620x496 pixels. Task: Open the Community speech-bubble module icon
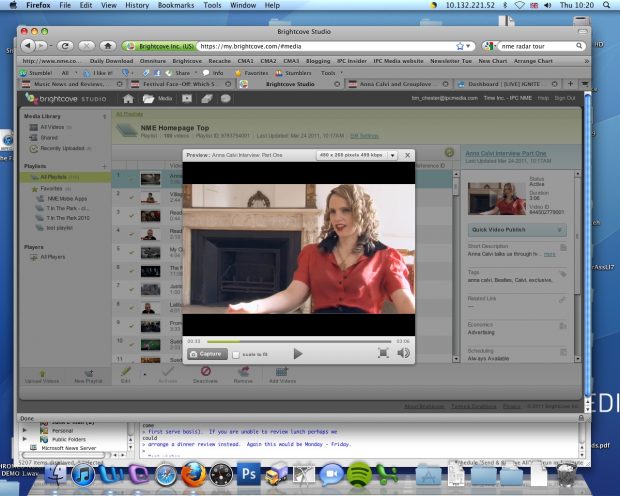pyautogui.click(x=226, y=99)
